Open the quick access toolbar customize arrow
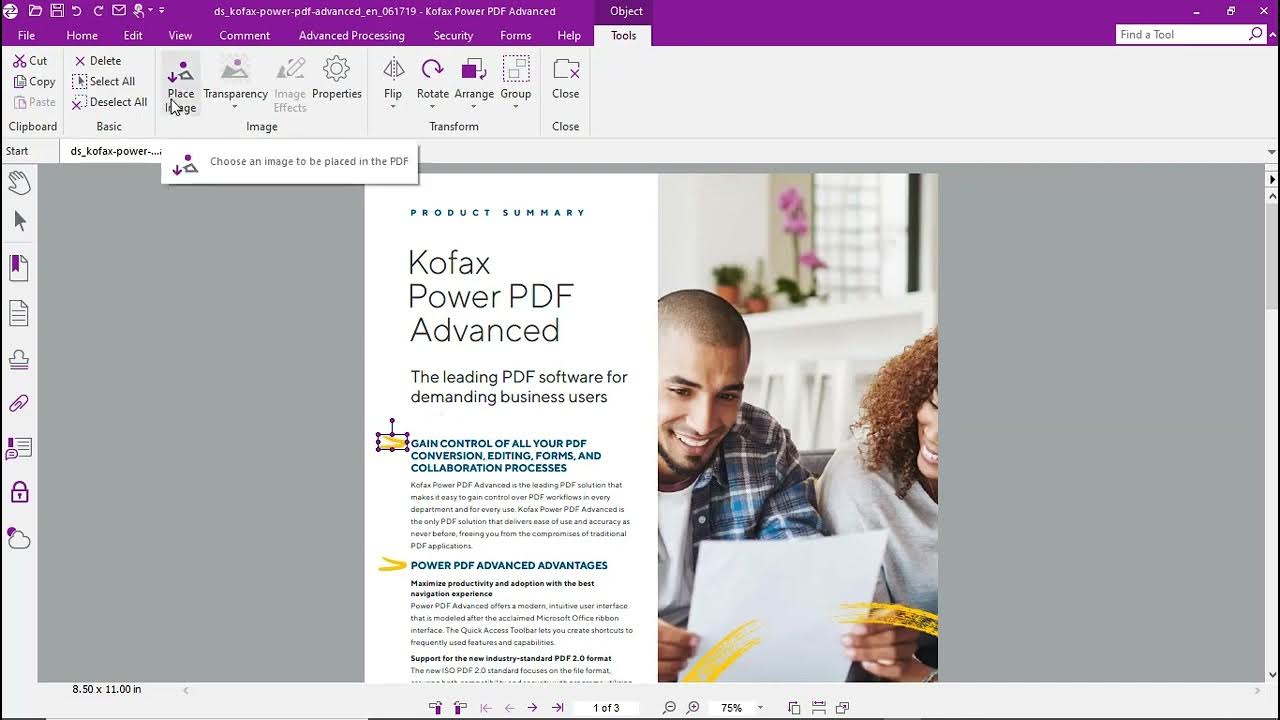The width and height of the screenshot is (1280, 720). (x=163, y=11)
